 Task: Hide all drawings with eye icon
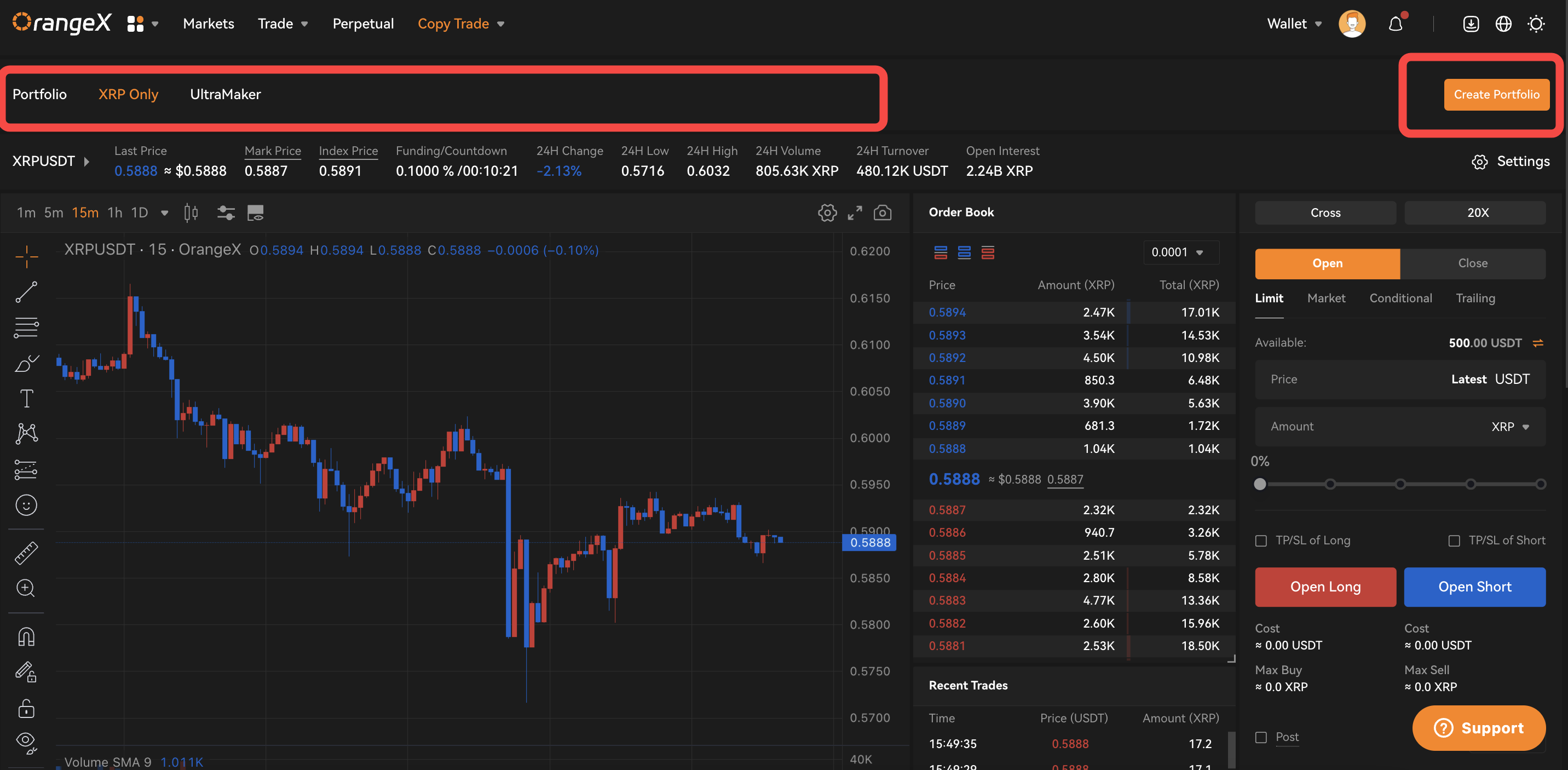coord(26,743)
